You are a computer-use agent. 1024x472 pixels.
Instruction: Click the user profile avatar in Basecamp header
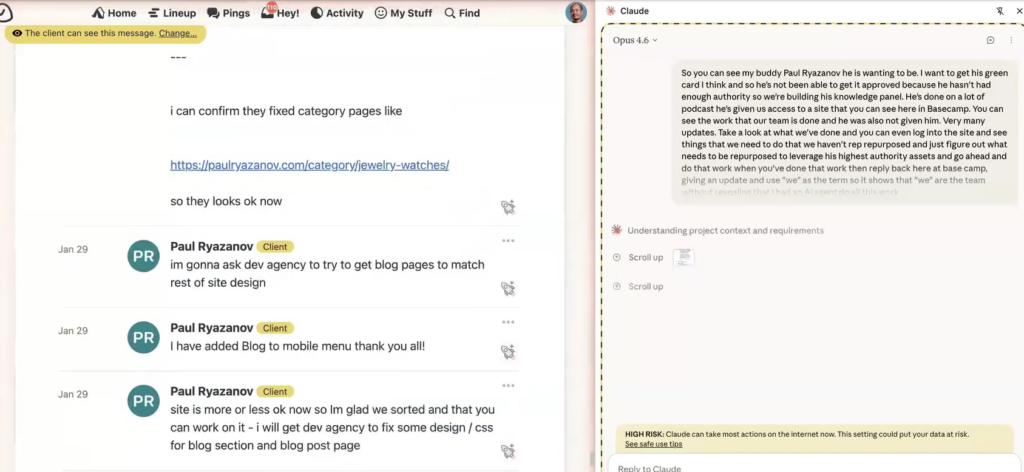coord(577,12)
